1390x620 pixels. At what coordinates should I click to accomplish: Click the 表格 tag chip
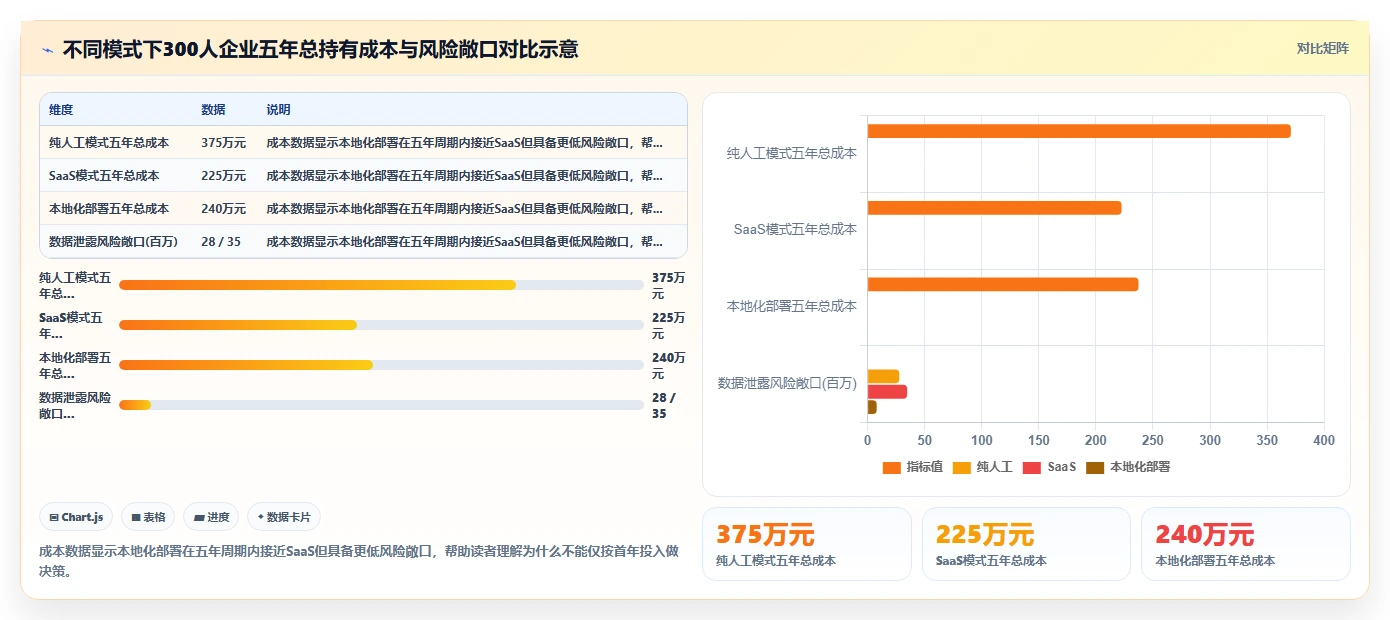148,517
